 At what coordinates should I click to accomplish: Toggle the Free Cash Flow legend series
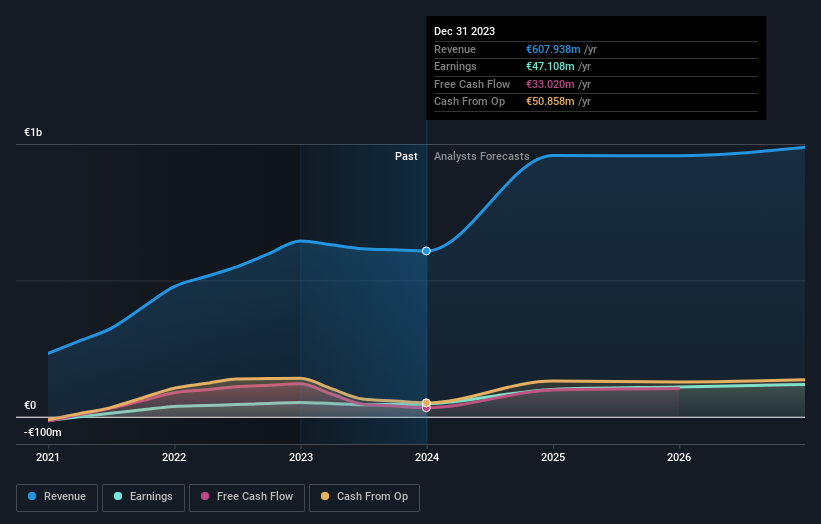[247, 497]
